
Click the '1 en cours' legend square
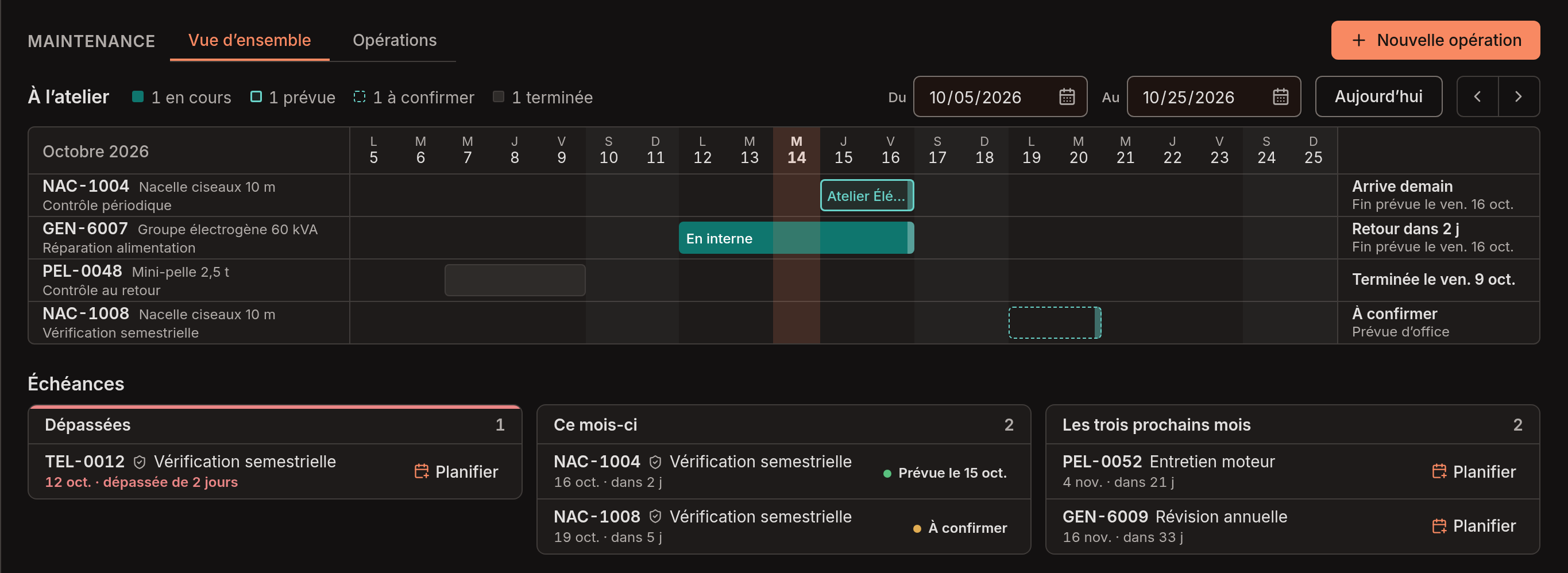click(x=138, y=96)
